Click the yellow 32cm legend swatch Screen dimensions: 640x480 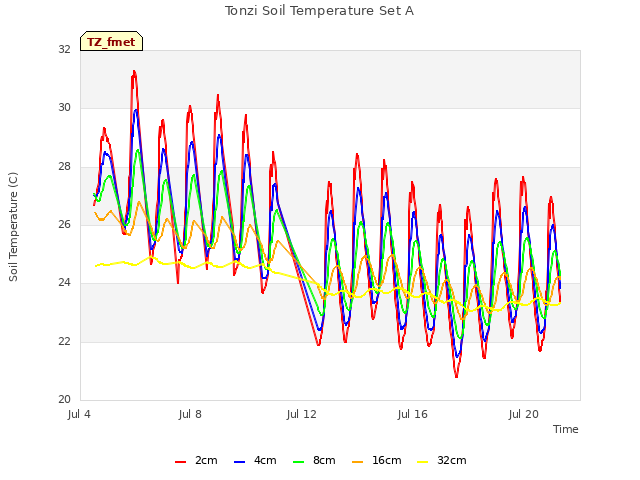[422, 462]
